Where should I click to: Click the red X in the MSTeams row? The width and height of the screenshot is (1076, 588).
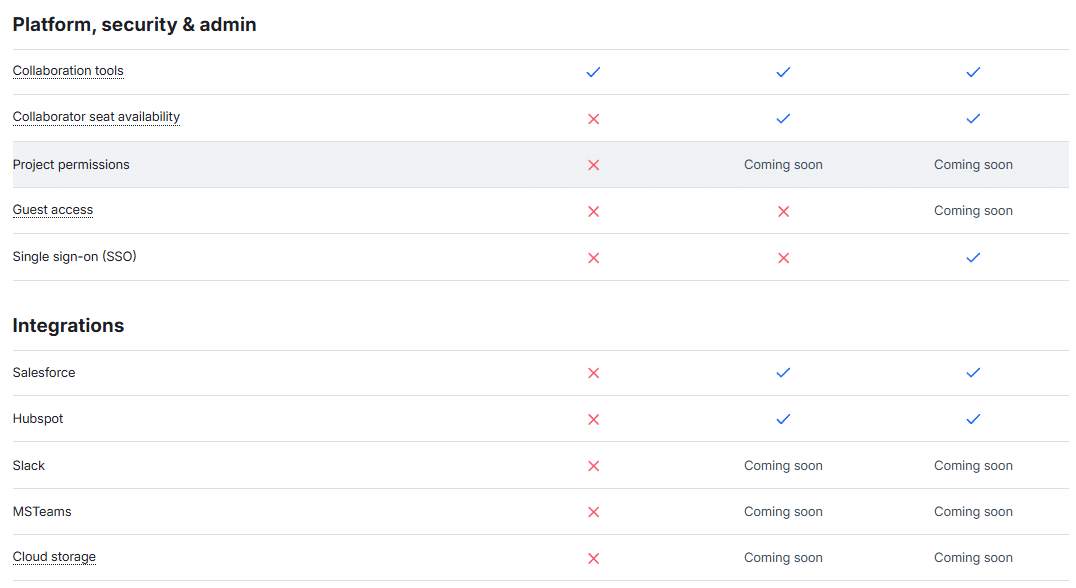[x=593, y=512]
